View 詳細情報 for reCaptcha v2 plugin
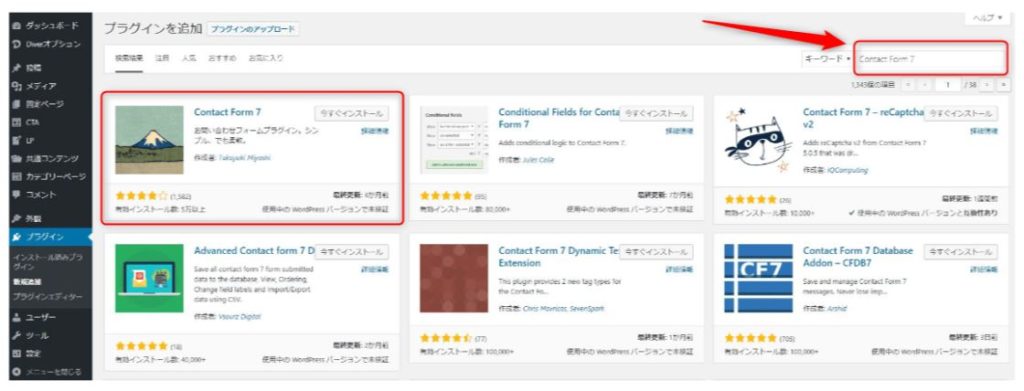Image resolution: width=1024 pixels, height=391 pixels. pyautogui.click(x=984, y=131)
